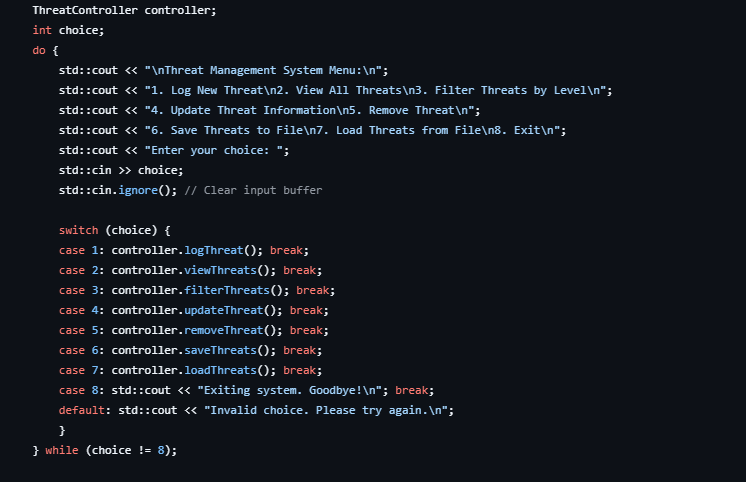This screenshot has height=482, width=746.
Task: Click the while keyword ending the loop
Action: [x=61, y=450]
